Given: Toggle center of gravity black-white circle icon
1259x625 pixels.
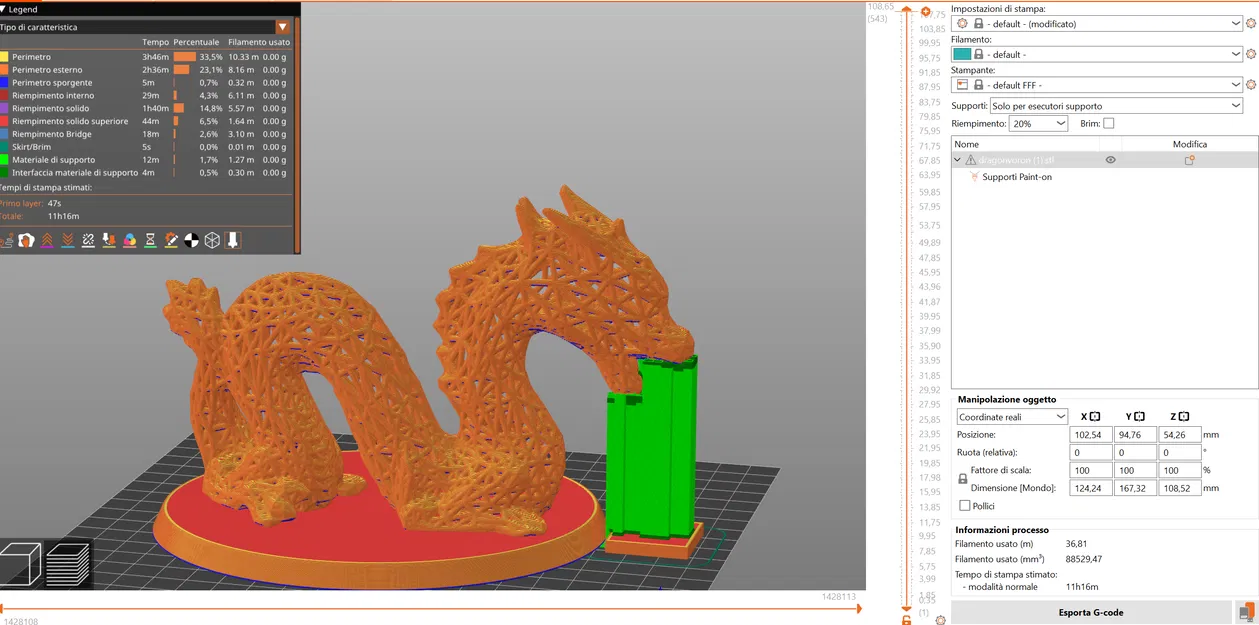Looking at the screenshot, I should (x=192, y=240).
